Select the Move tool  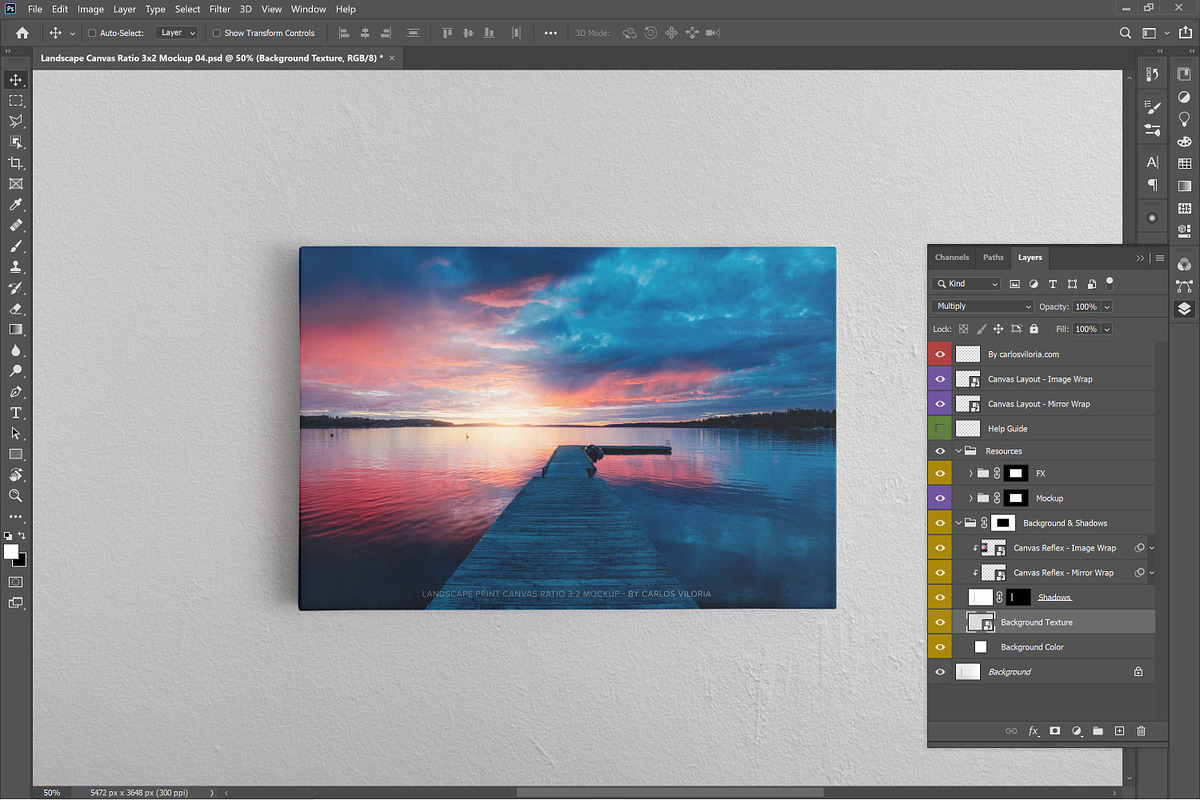[x=16, y=80]
